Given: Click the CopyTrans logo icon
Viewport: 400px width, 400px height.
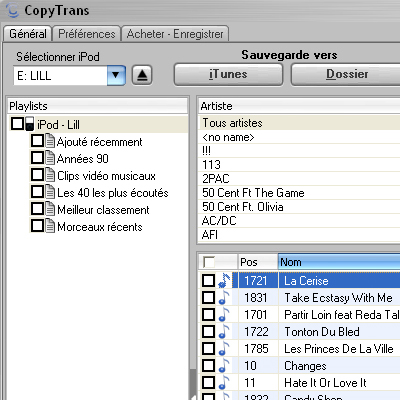Looking at the screenshot, I should (12, 10).
